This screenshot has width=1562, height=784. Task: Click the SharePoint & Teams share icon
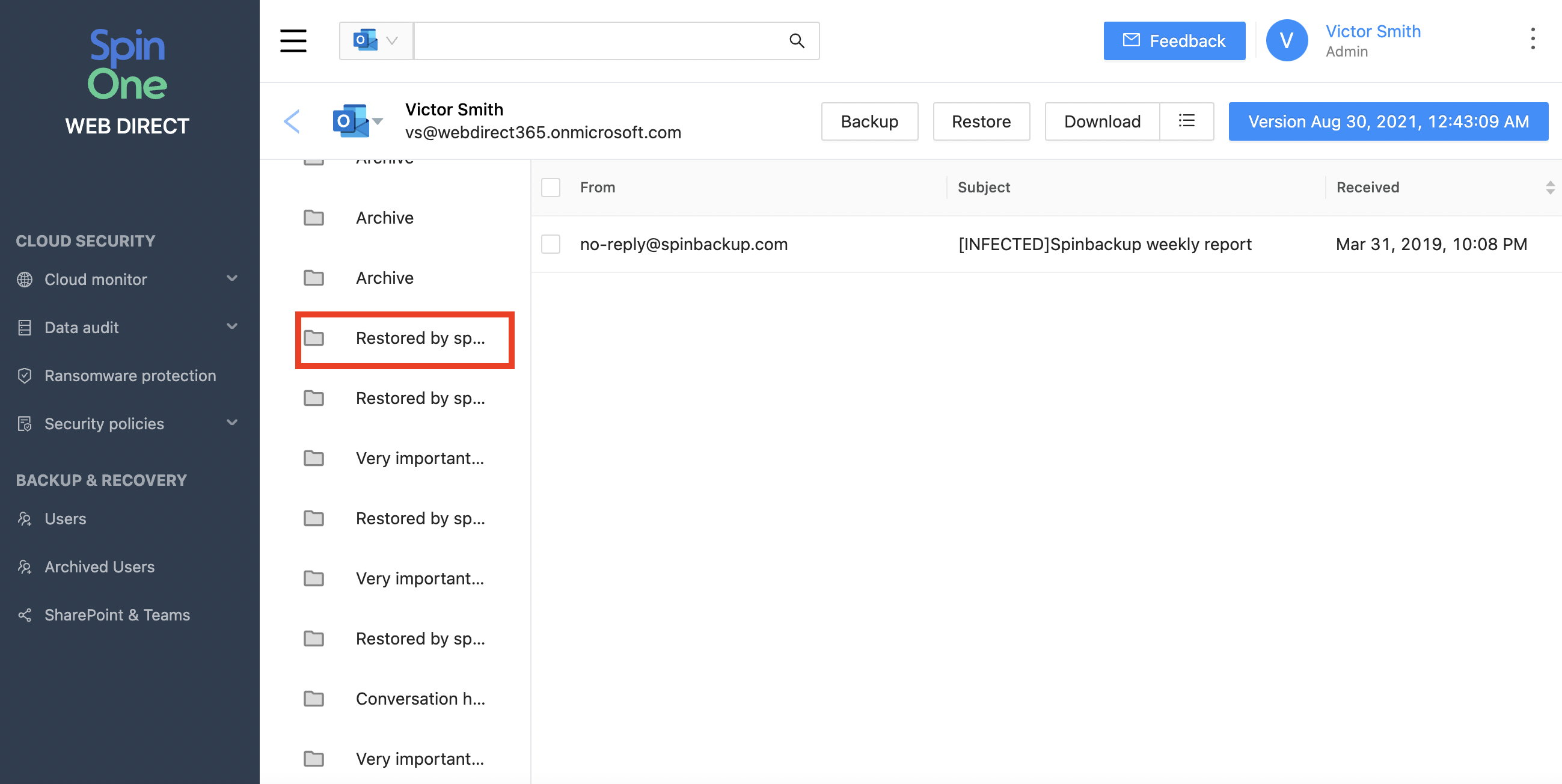click(x=24, y=615)
